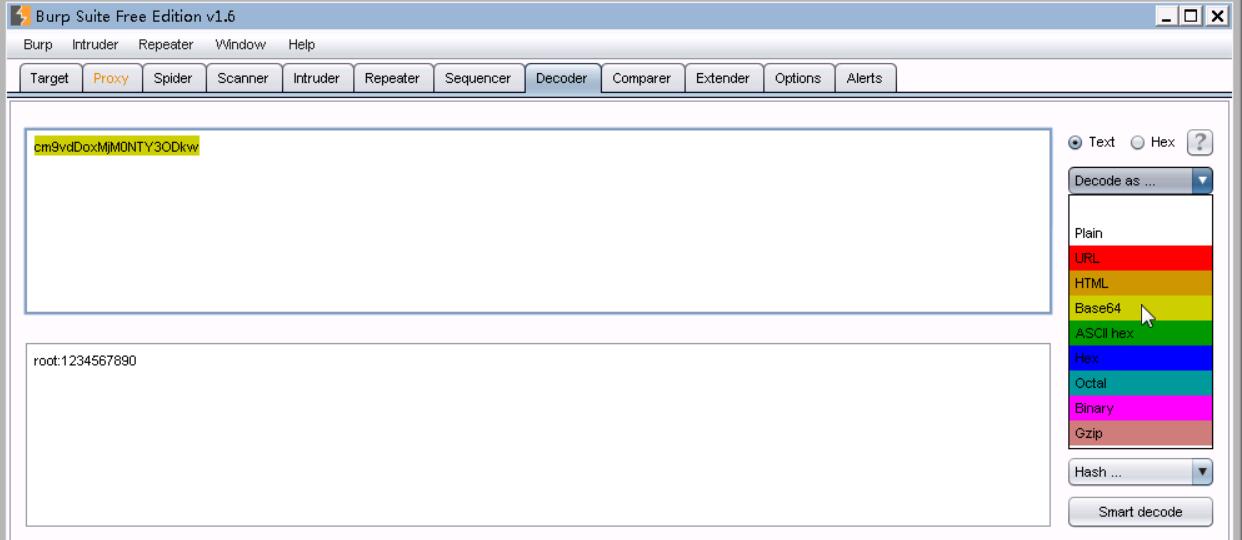Choose Octal decode option
Viewport: 1242px width, 540px height.
click(x=1140, y=383)
